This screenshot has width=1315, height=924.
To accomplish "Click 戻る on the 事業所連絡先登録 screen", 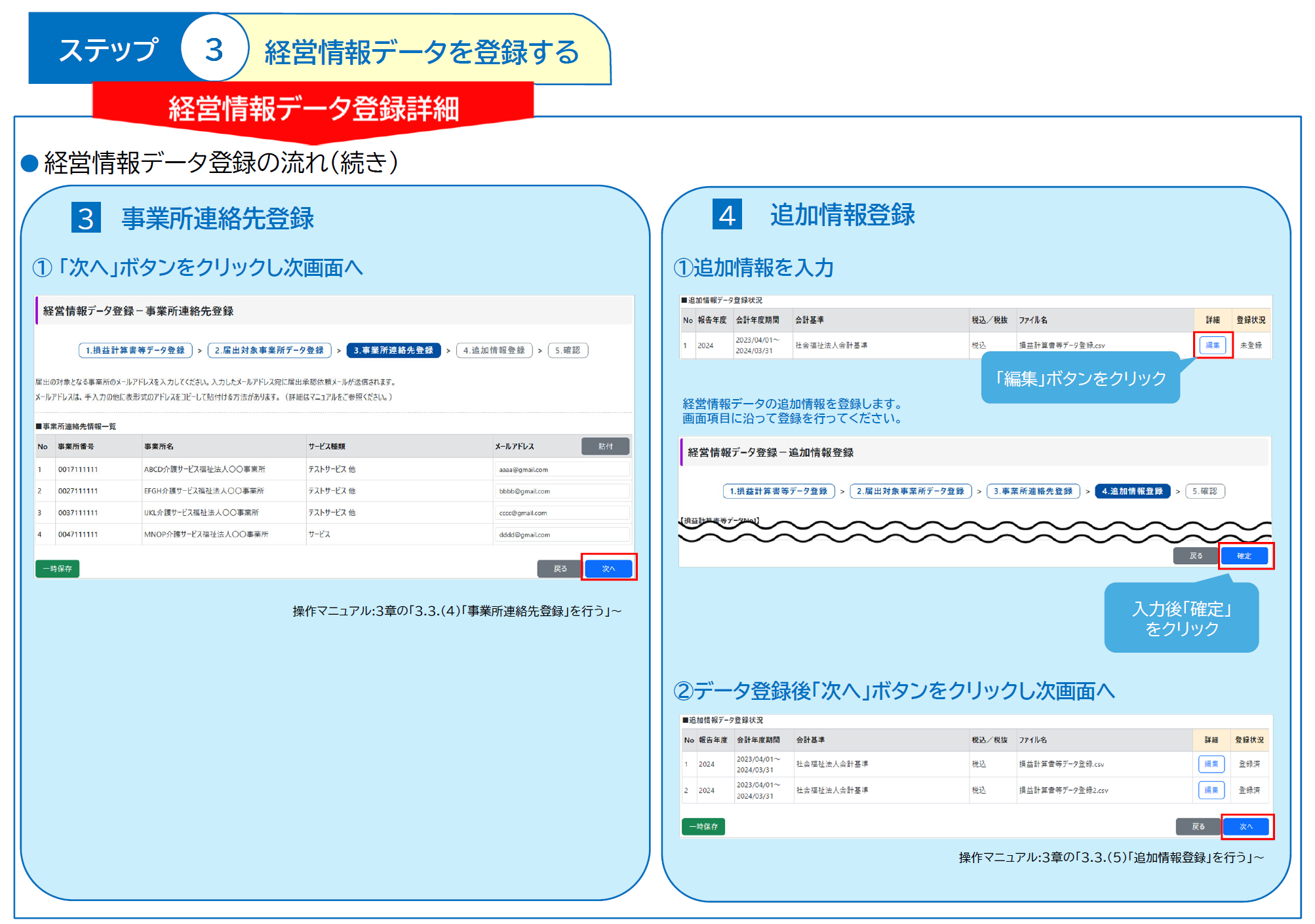I will click(560, 568).
